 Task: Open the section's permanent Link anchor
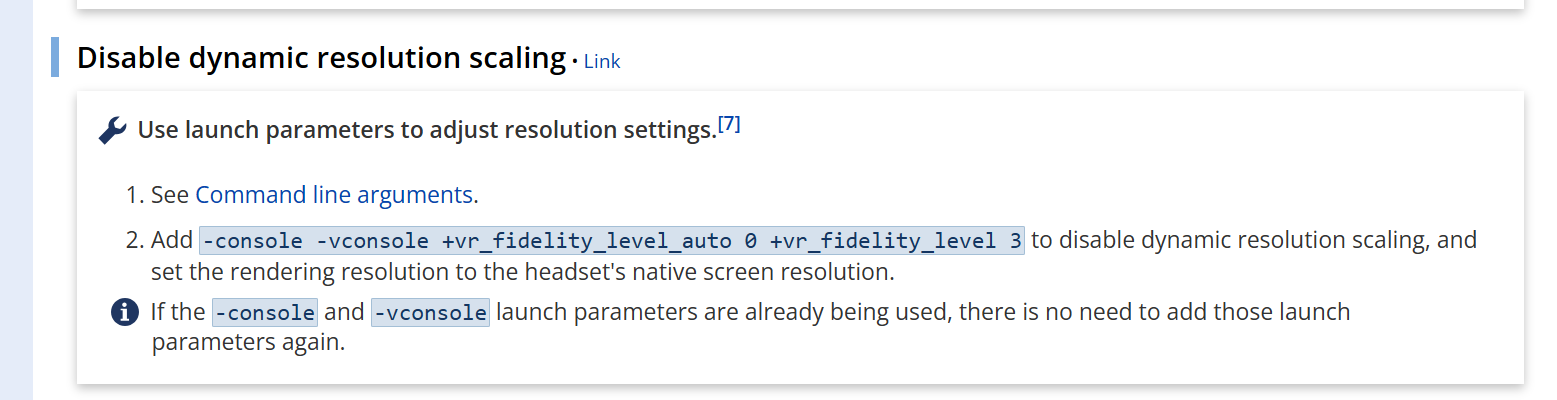coord(602,61)
